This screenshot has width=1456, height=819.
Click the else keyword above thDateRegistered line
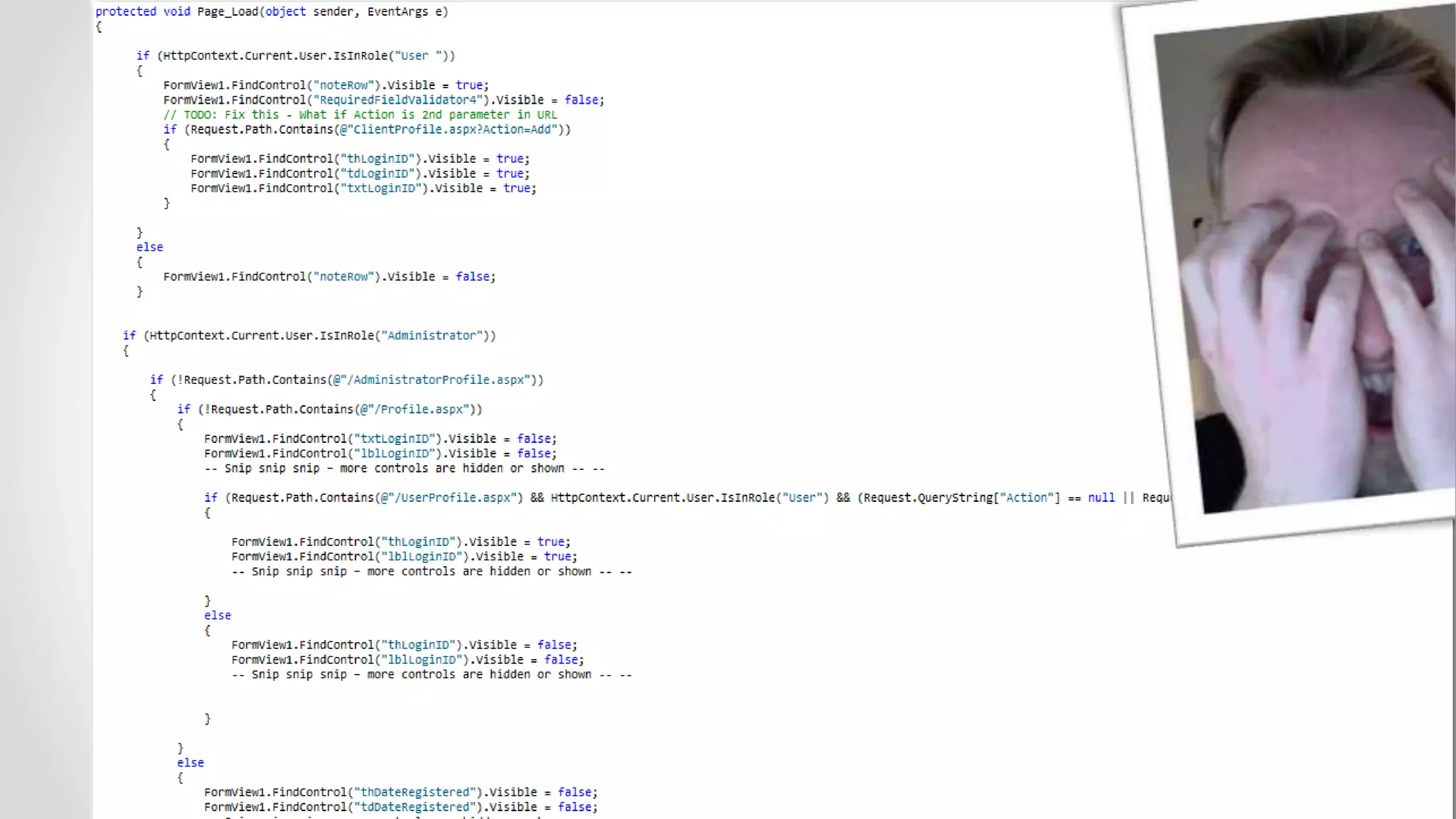(x=190, y=763)
